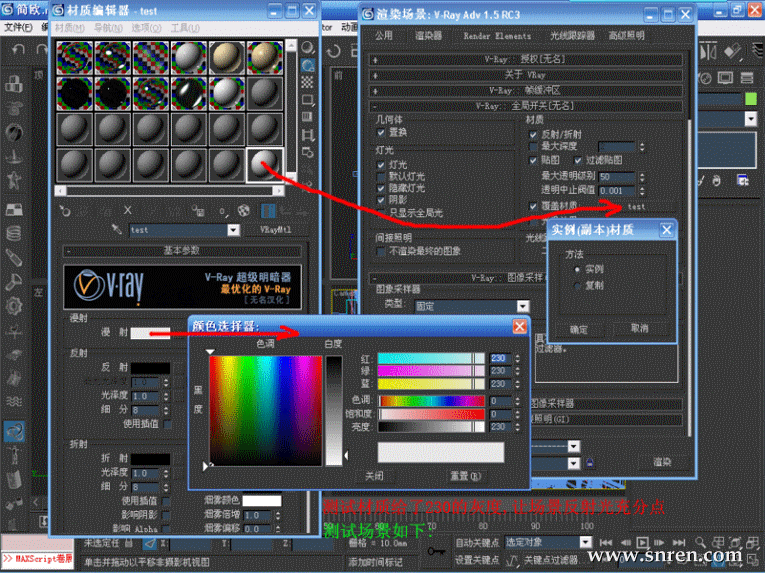
Task: Toggle the highlighted Show End Result icon
Action: tap(268, 211)
